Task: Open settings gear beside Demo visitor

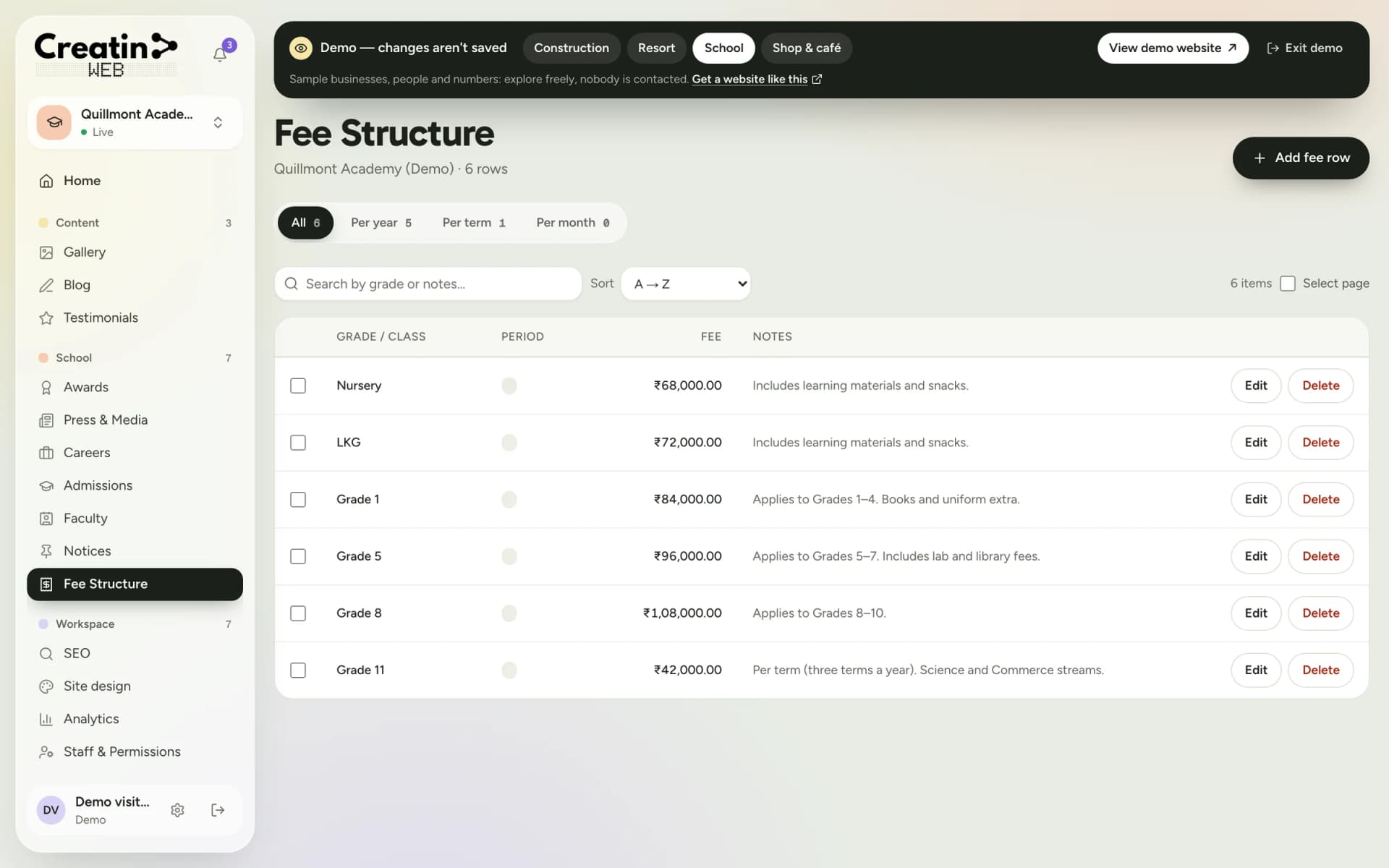Action: pyautogui.click(x=177, y=810)
